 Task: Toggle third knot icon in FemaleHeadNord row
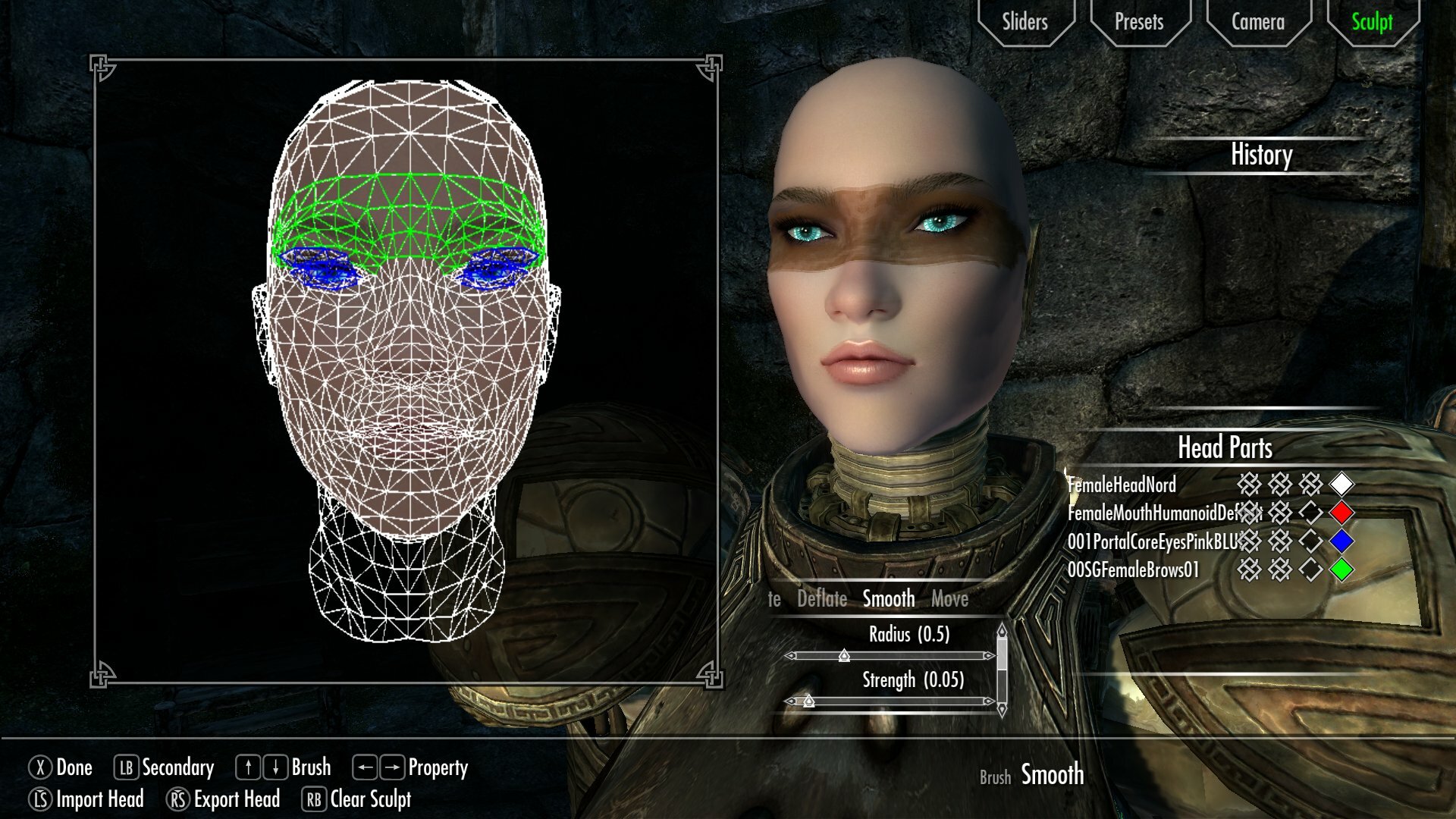[1311, 484]
